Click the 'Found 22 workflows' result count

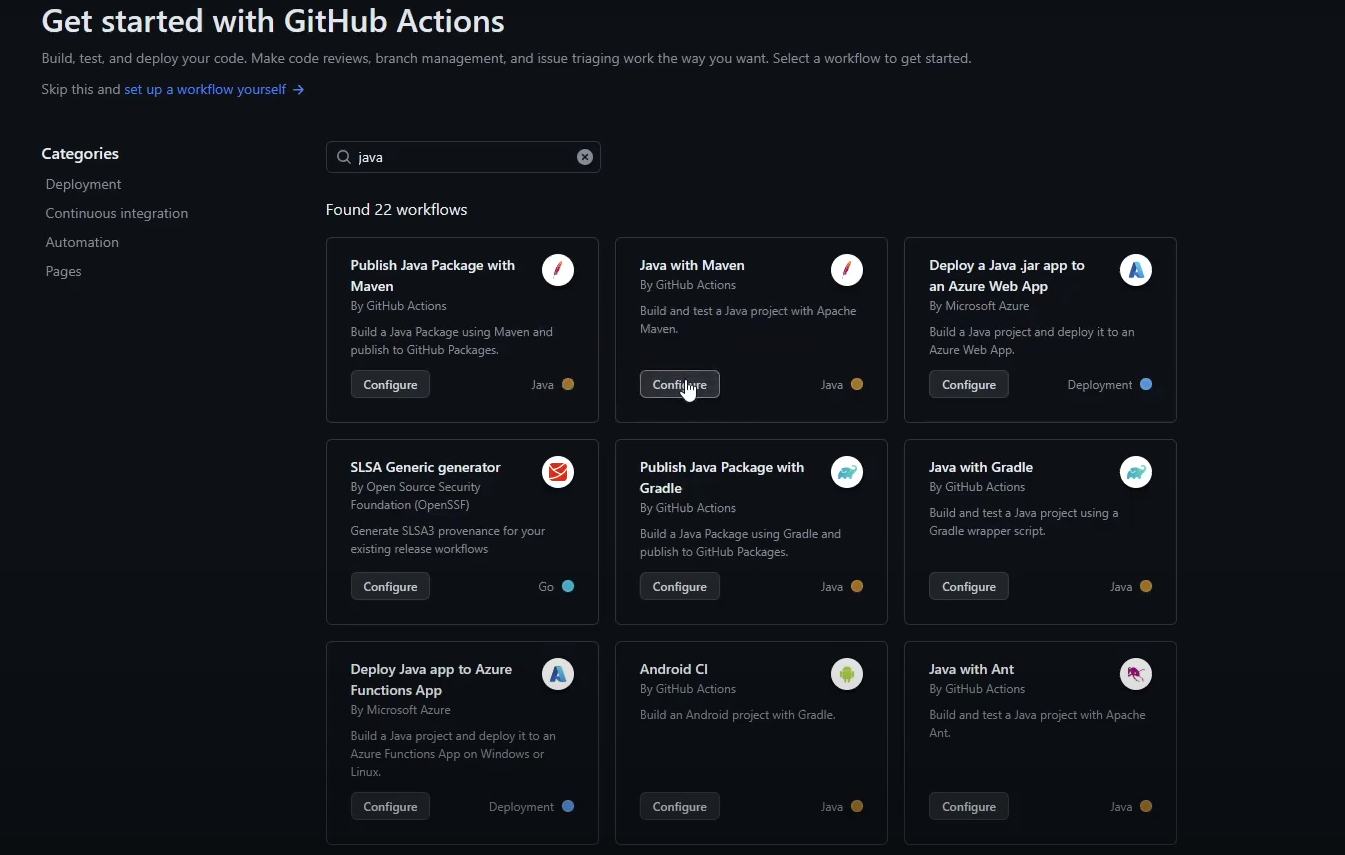point(397,209)
